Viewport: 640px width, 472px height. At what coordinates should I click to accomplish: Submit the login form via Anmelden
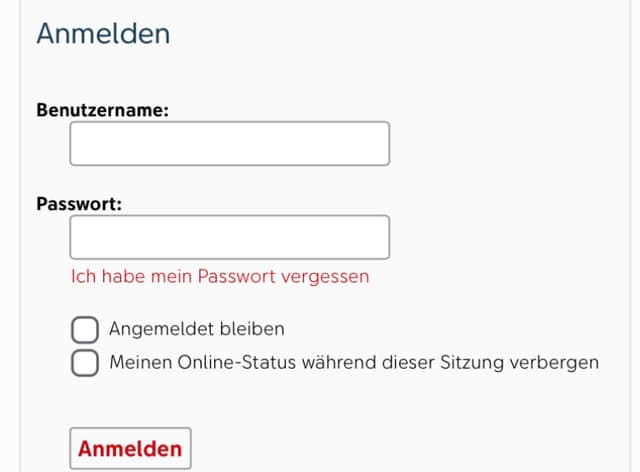[130, 448]
